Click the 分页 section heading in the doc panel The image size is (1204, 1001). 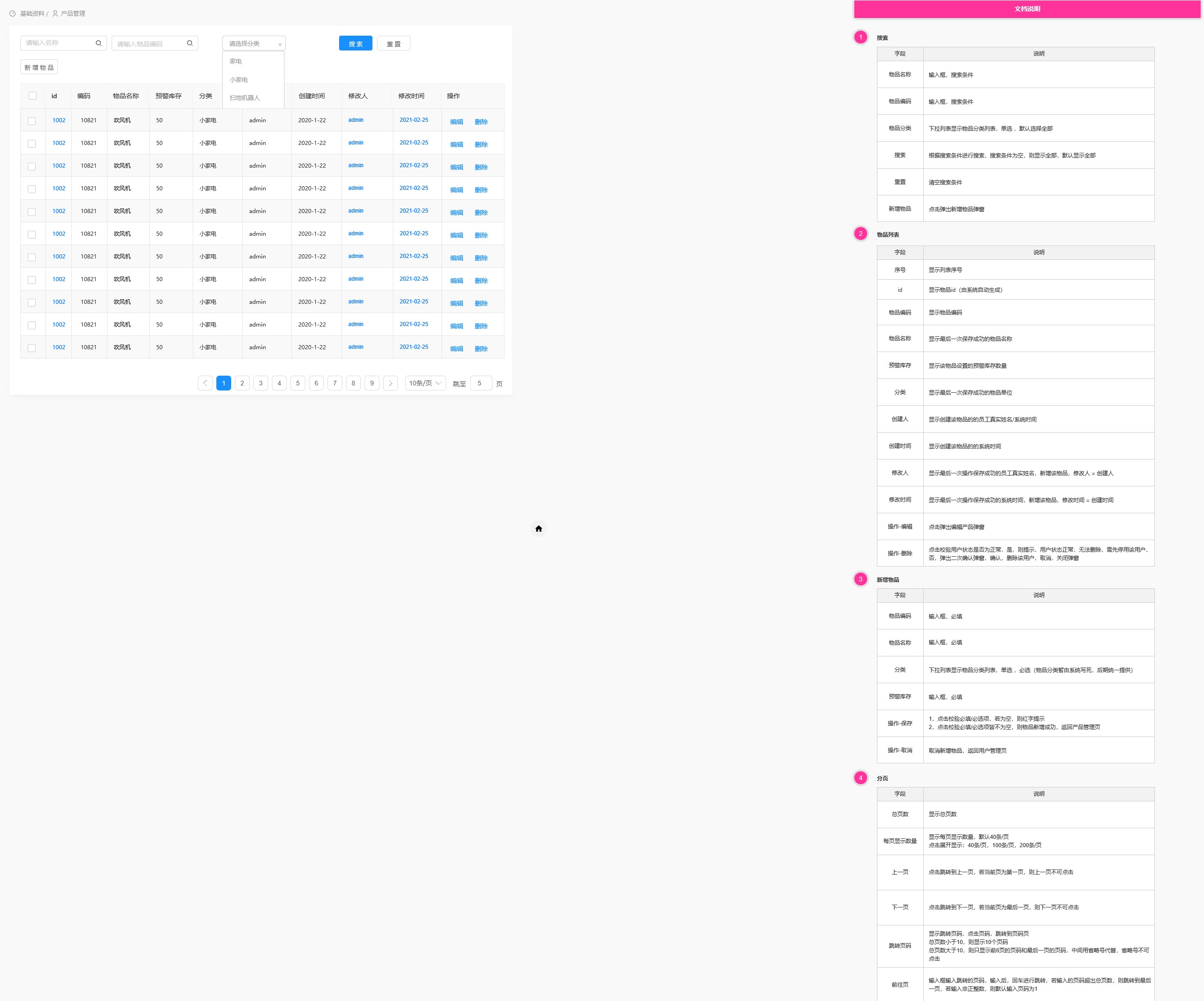point(883,779)
